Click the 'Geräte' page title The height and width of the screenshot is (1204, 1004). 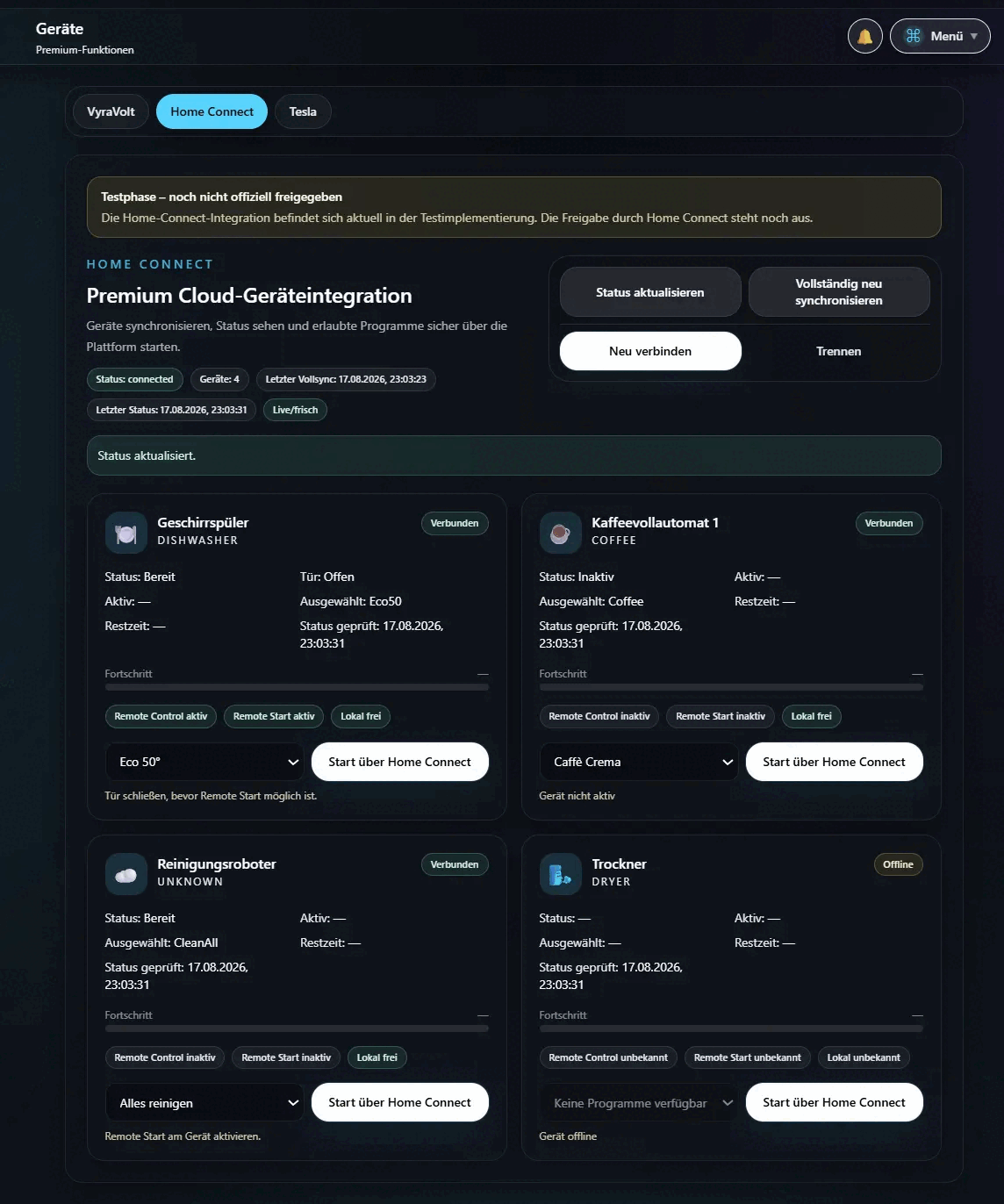60,29
